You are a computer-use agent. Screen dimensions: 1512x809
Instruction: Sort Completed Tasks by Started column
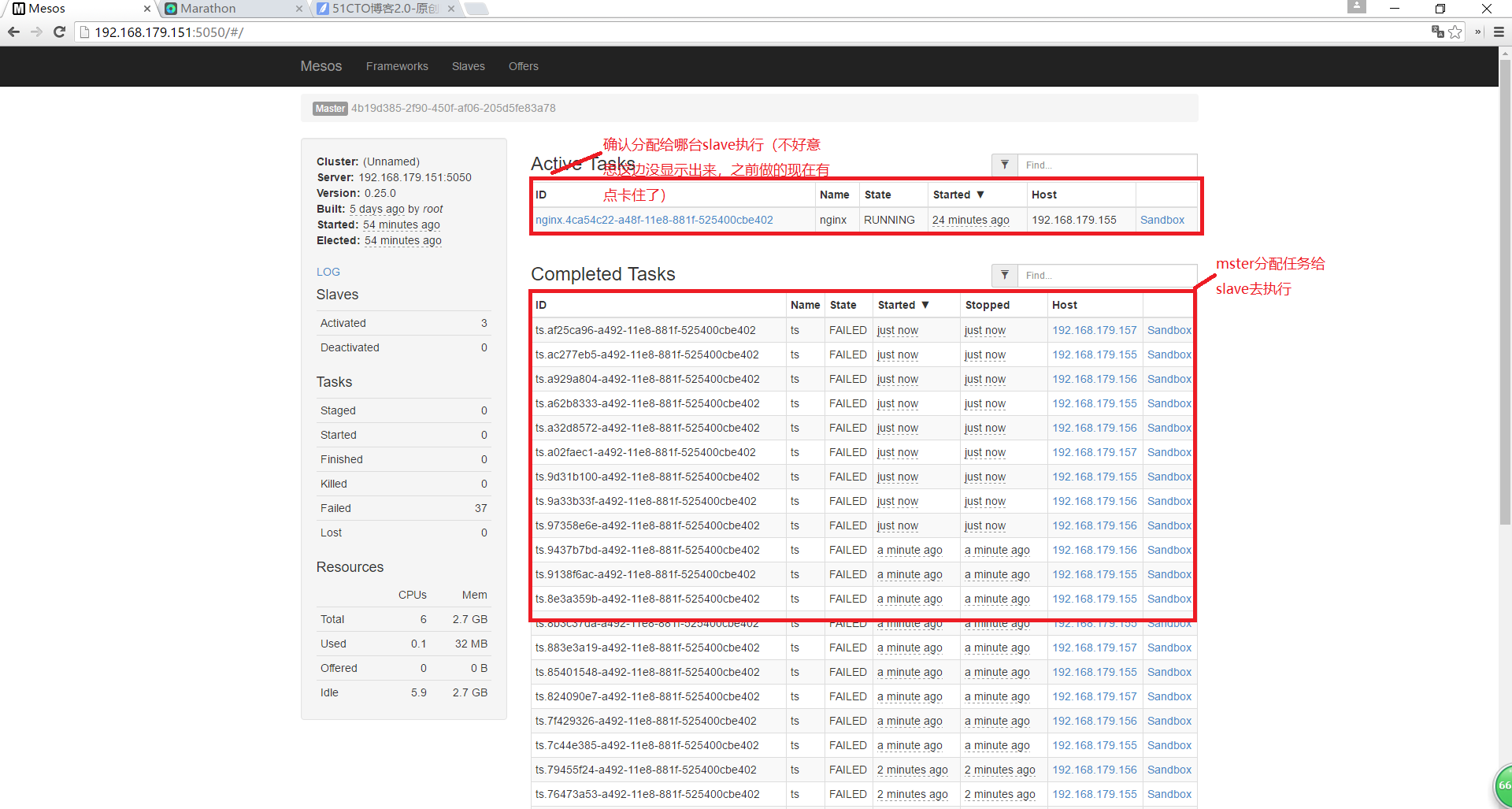(903, 305)
